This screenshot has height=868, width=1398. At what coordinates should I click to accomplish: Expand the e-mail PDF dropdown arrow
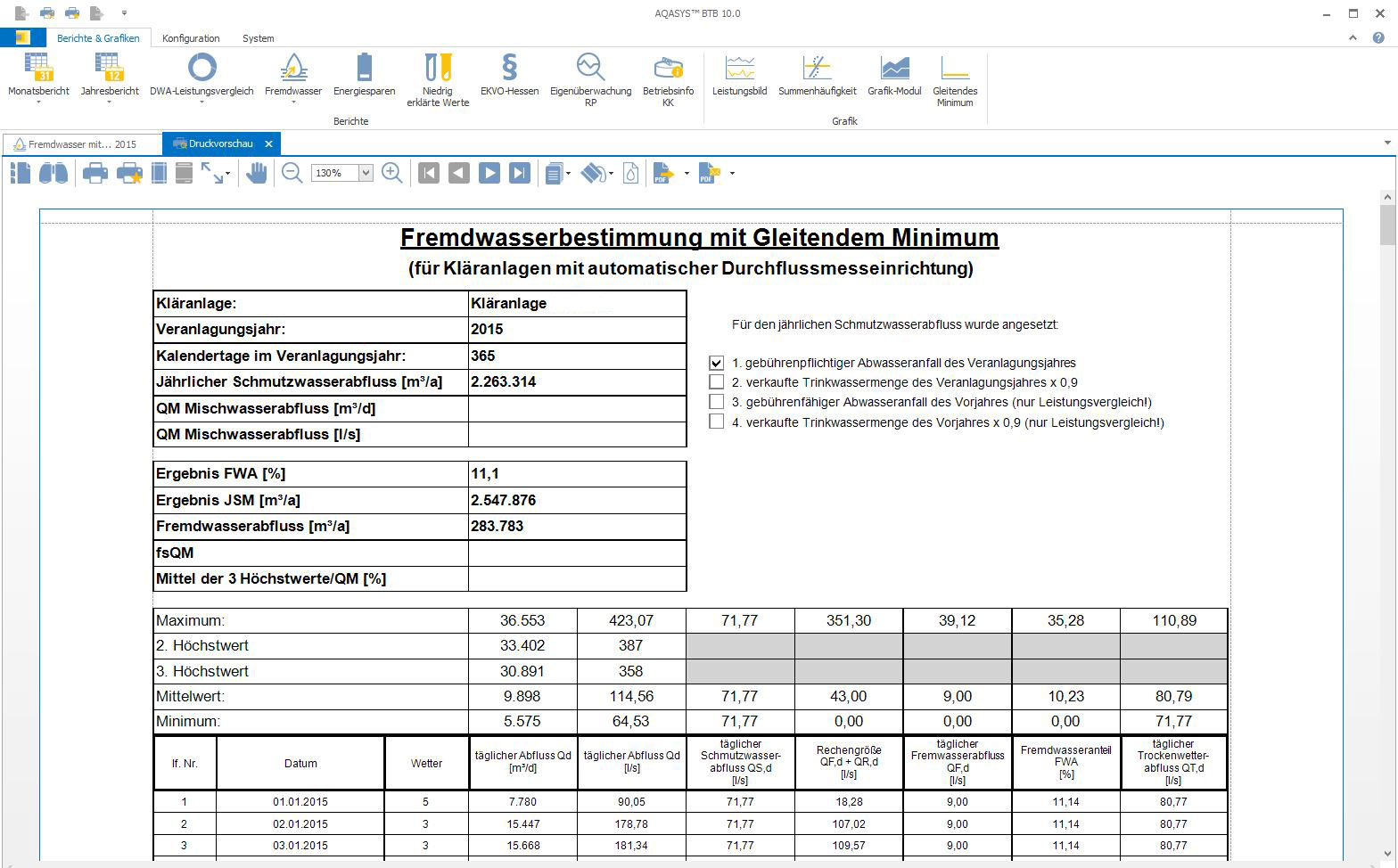click(732, 174)
